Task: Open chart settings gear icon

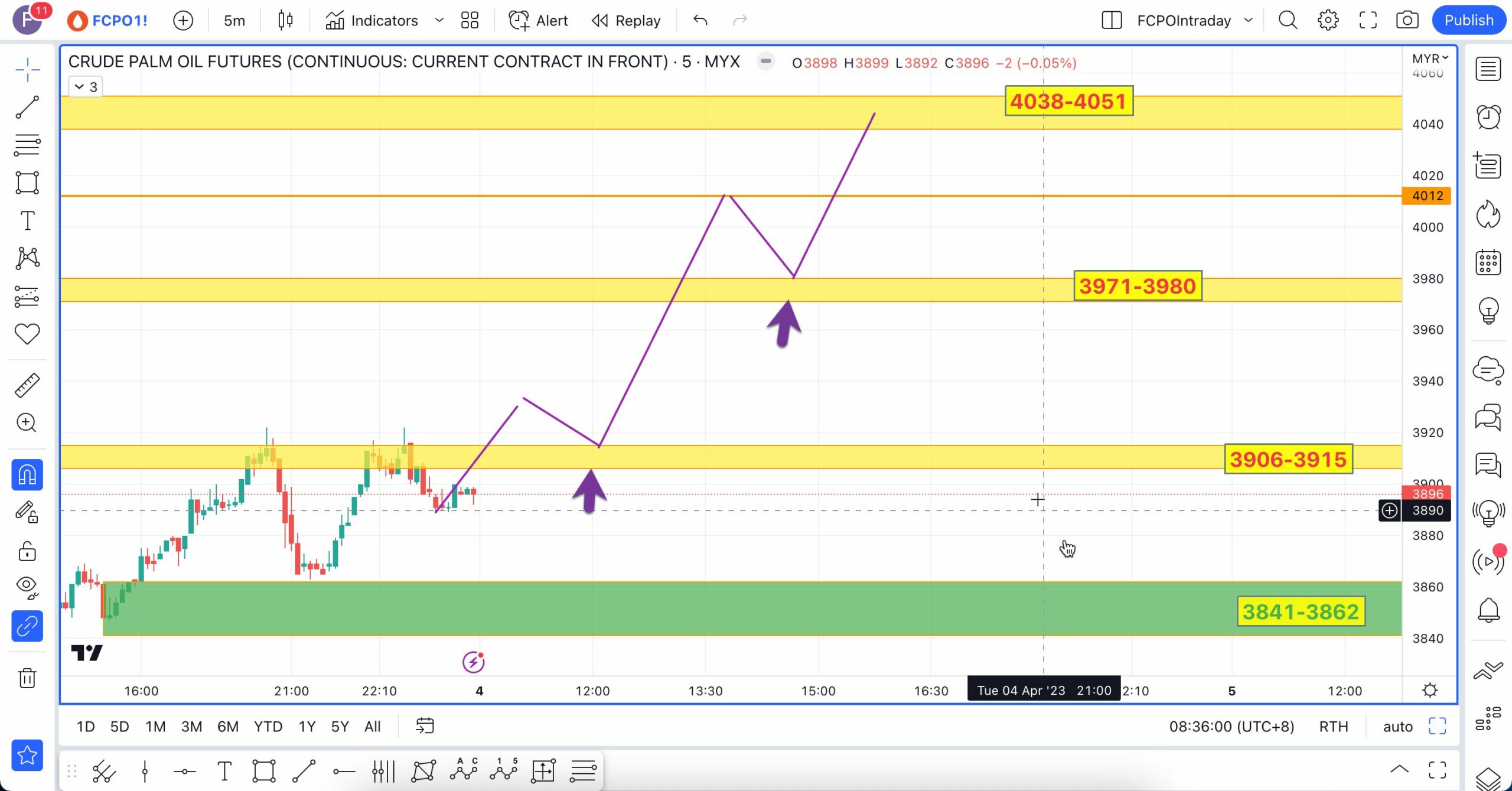Action: coord(1328,20)
